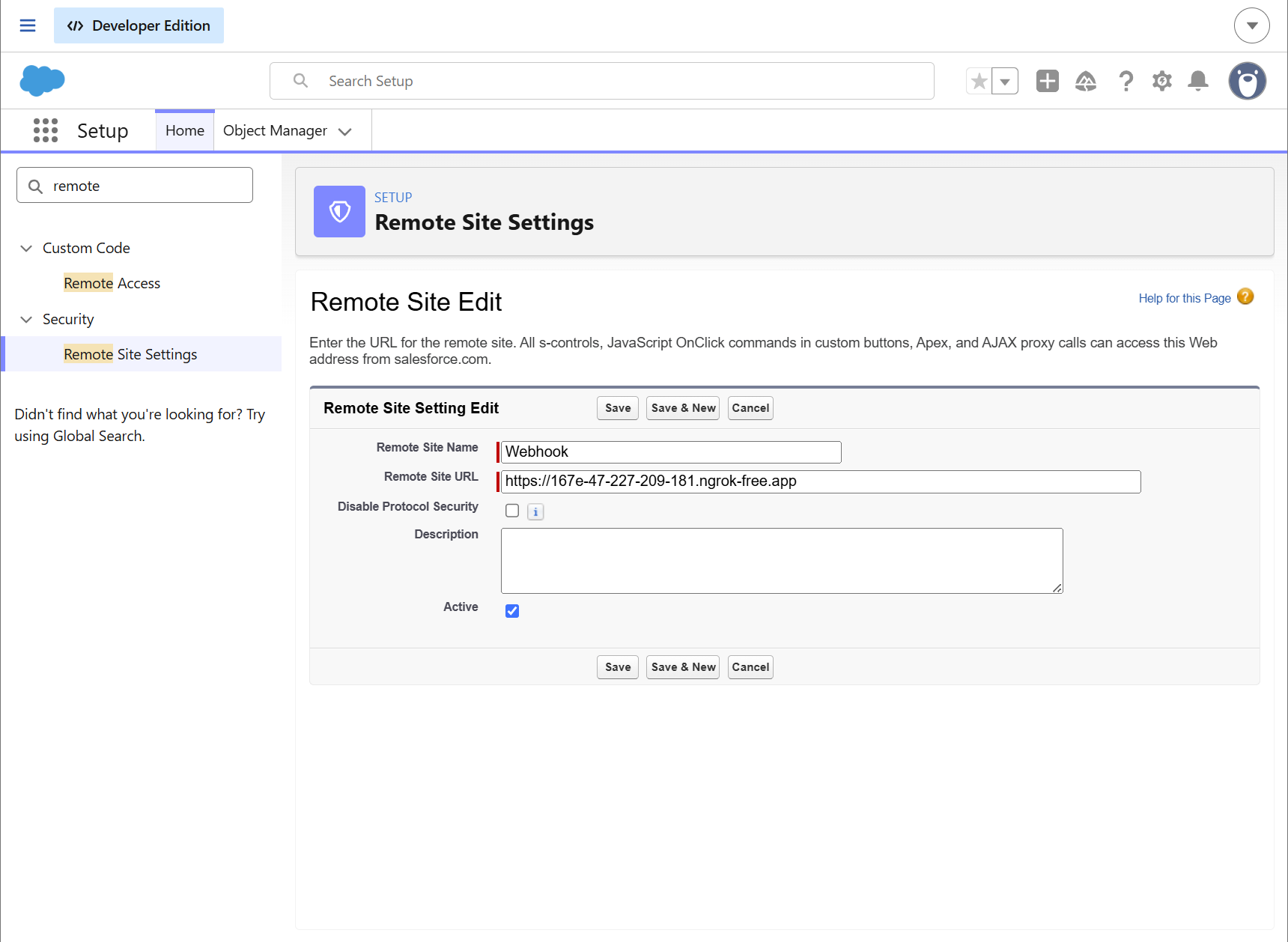Expand the top-right circular dropdown button
Image resolution: width=1288 pixels, height=942 pixels.
pos(1252,25)
